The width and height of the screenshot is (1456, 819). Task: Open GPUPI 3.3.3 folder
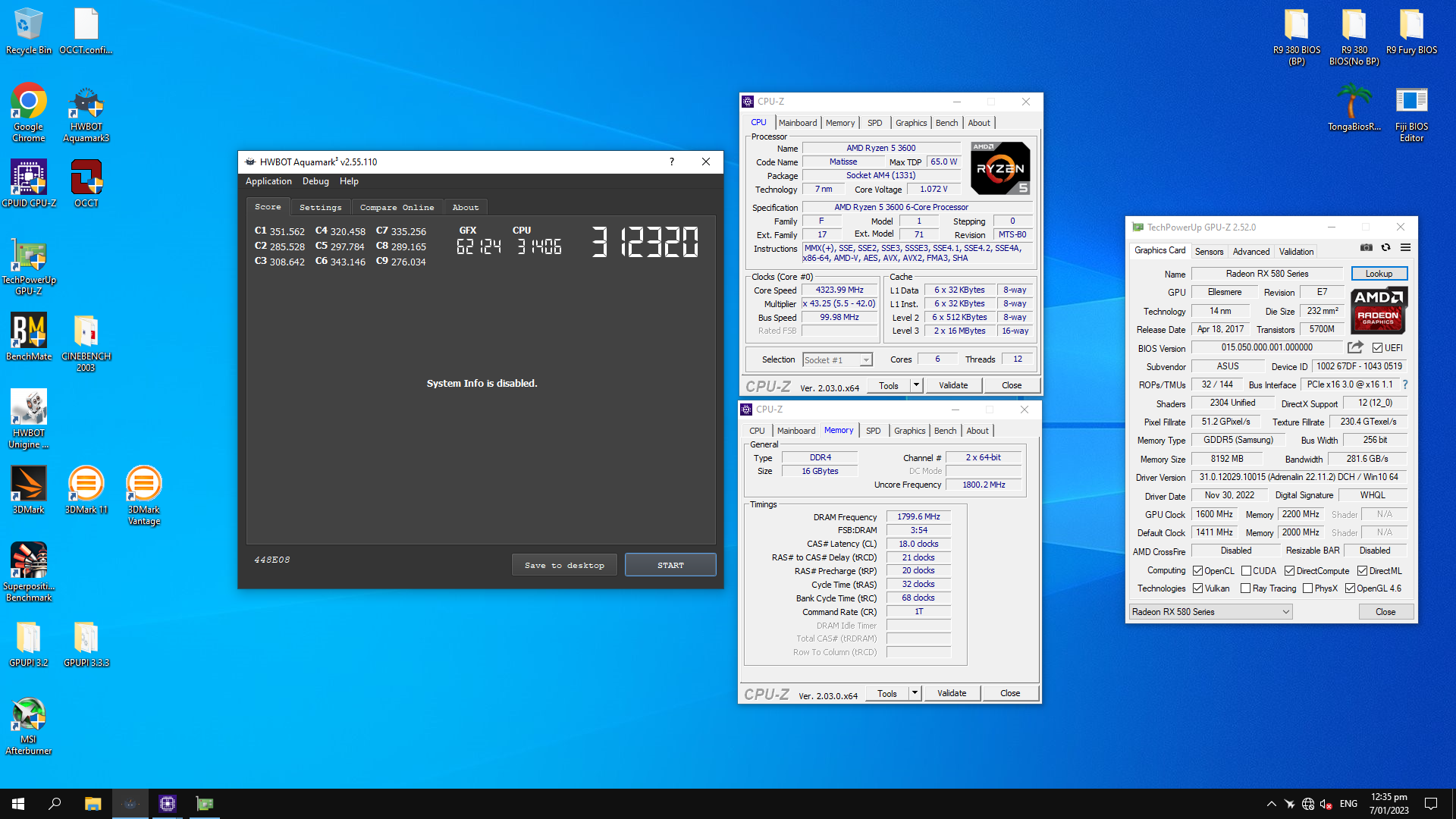pos(86,644)
